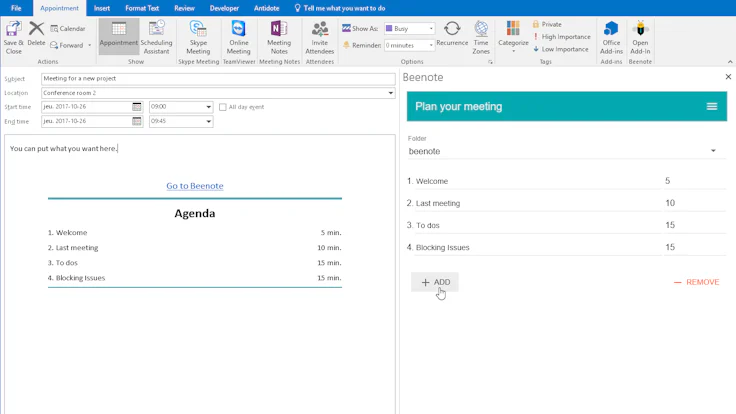Screen dimensions: 736x414
Task: Set Low Importance tag
Action: [560, 49]
